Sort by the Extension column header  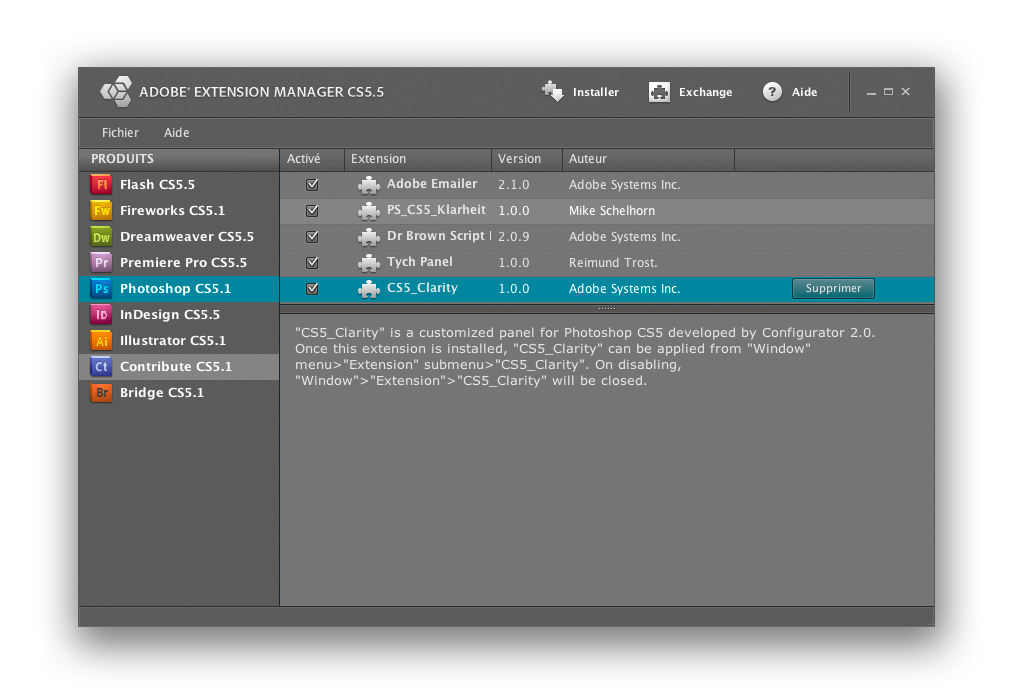tap(418, 159)
